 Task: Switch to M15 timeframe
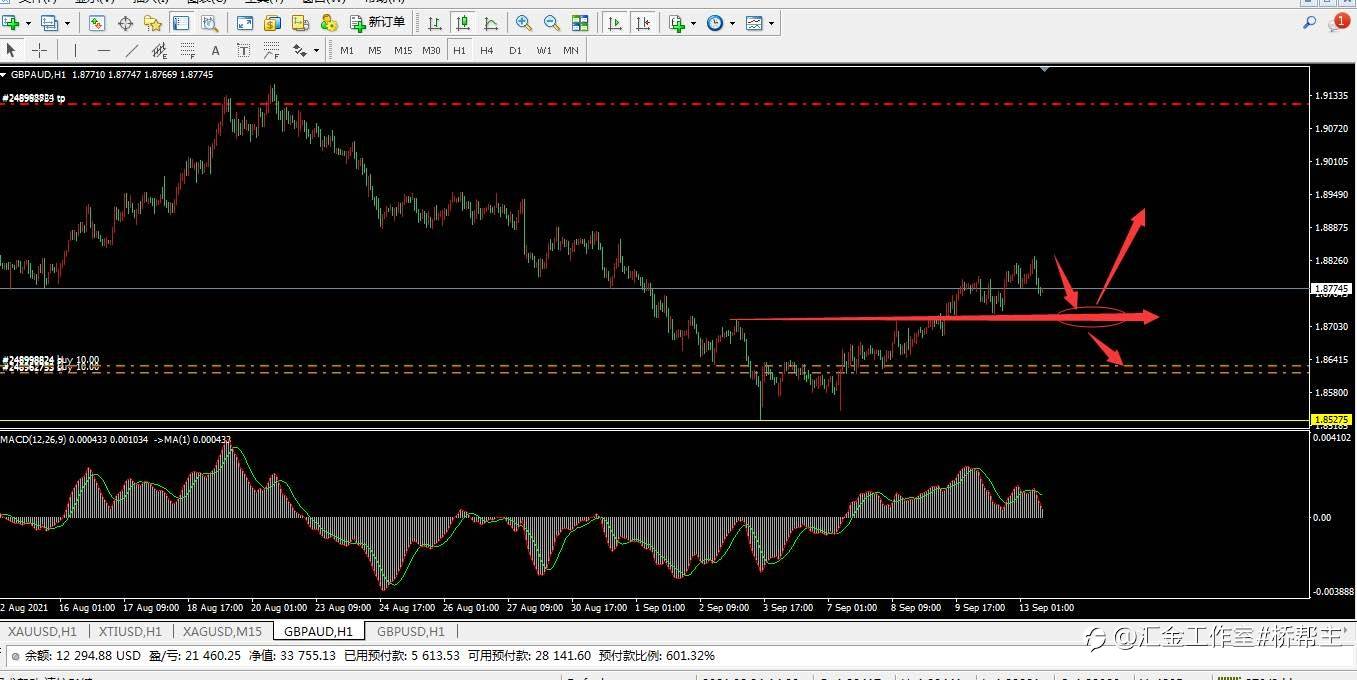pyautogui.click(x=403, y=50)
